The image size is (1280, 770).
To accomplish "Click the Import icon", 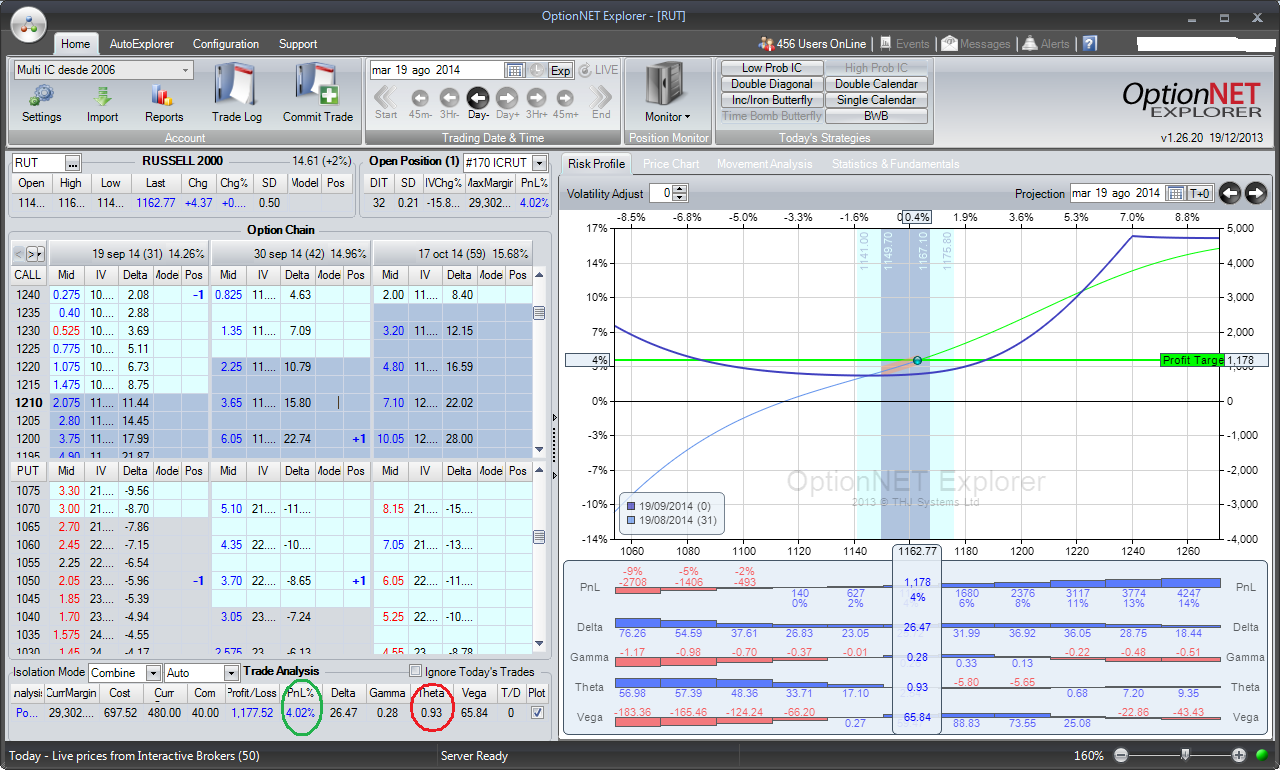I will coord(102,97).
